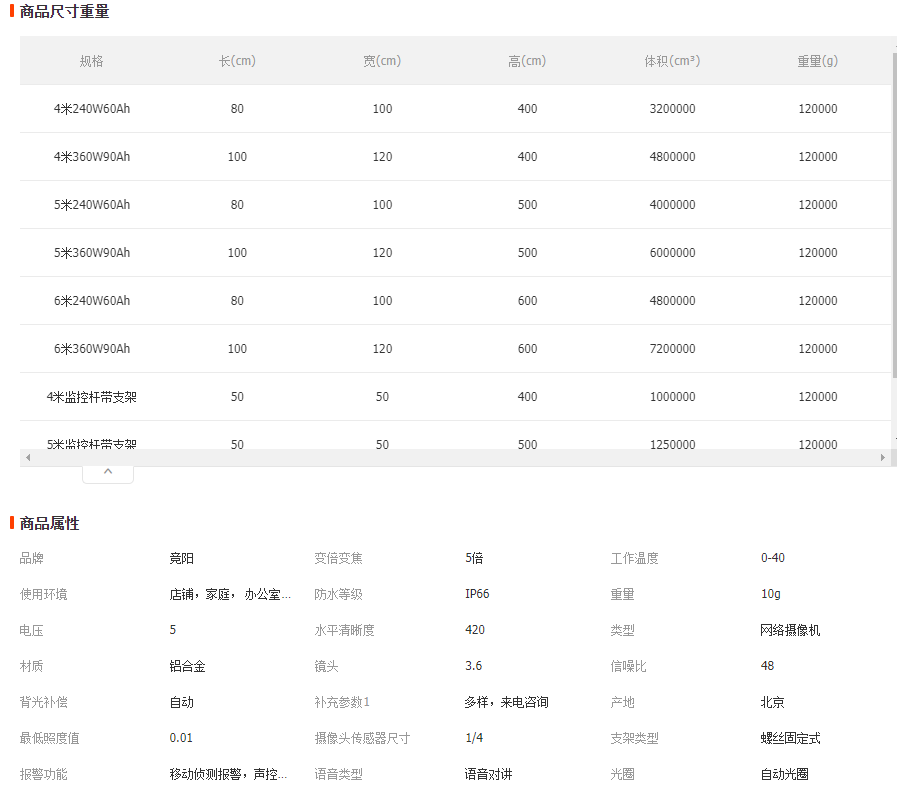The image size is (897, 787).
Task: Select the 5米360W90Ah row label
Action: point(92,253)
